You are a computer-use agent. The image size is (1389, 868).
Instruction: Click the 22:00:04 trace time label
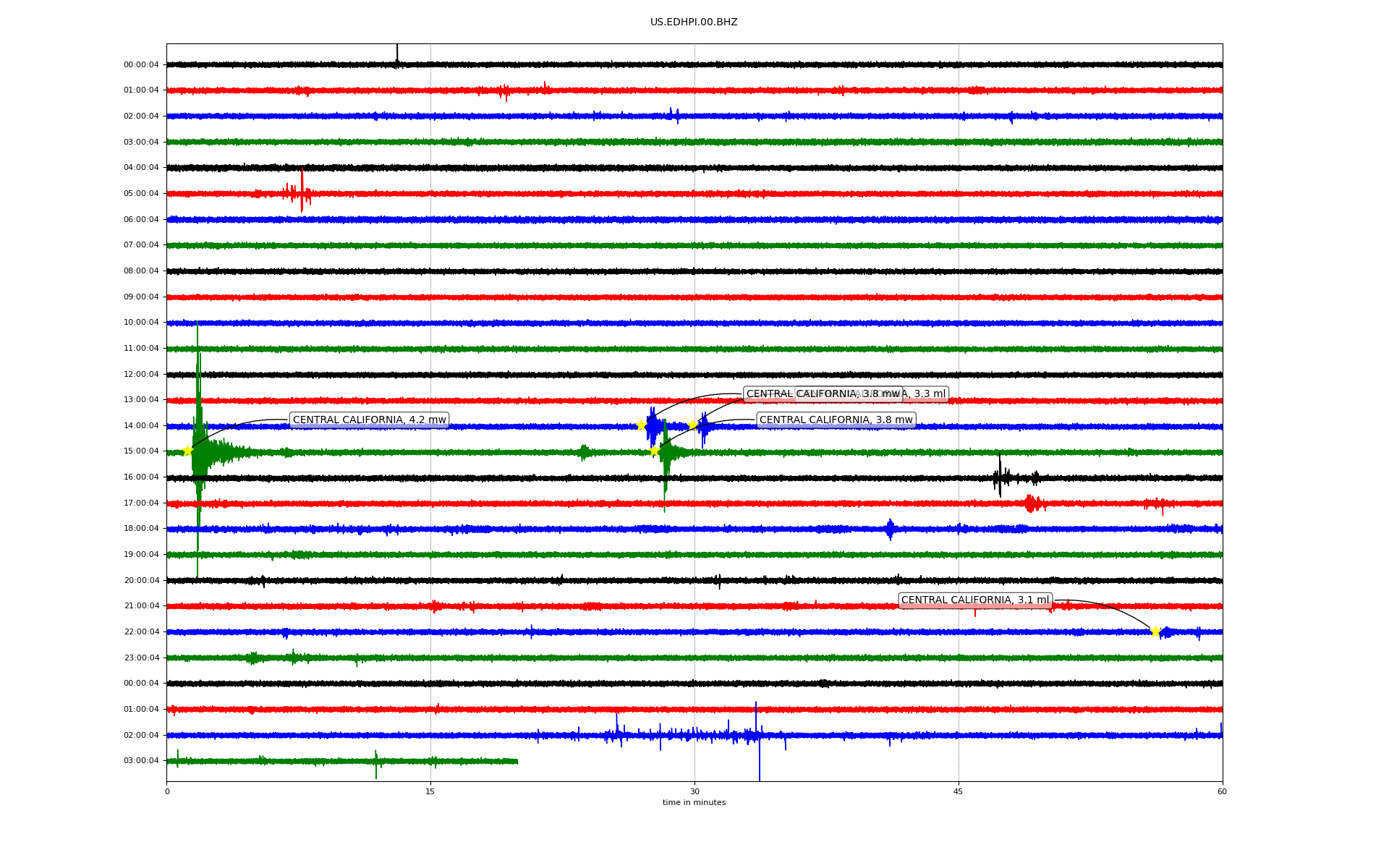click(141, 632)
